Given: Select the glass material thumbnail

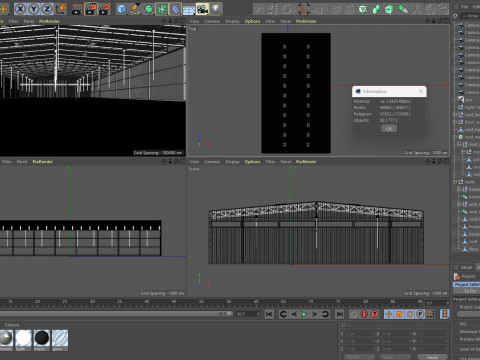Looking at the screenshot, I should (x=60, y=340).
